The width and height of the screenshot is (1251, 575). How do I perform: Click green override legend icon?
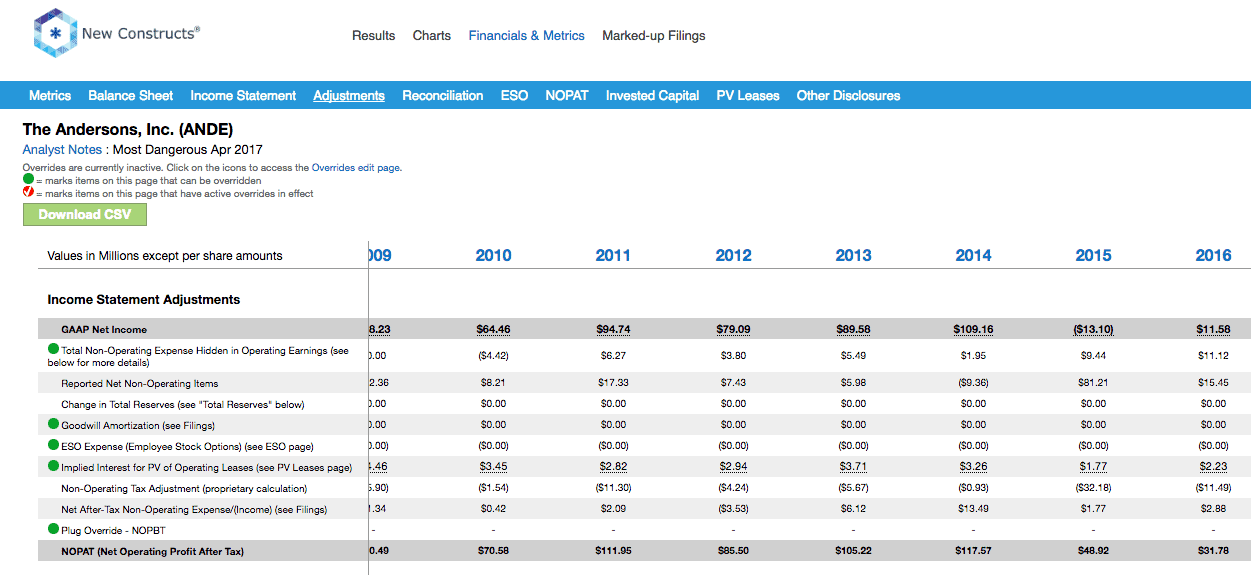click(x=29, y=181)
